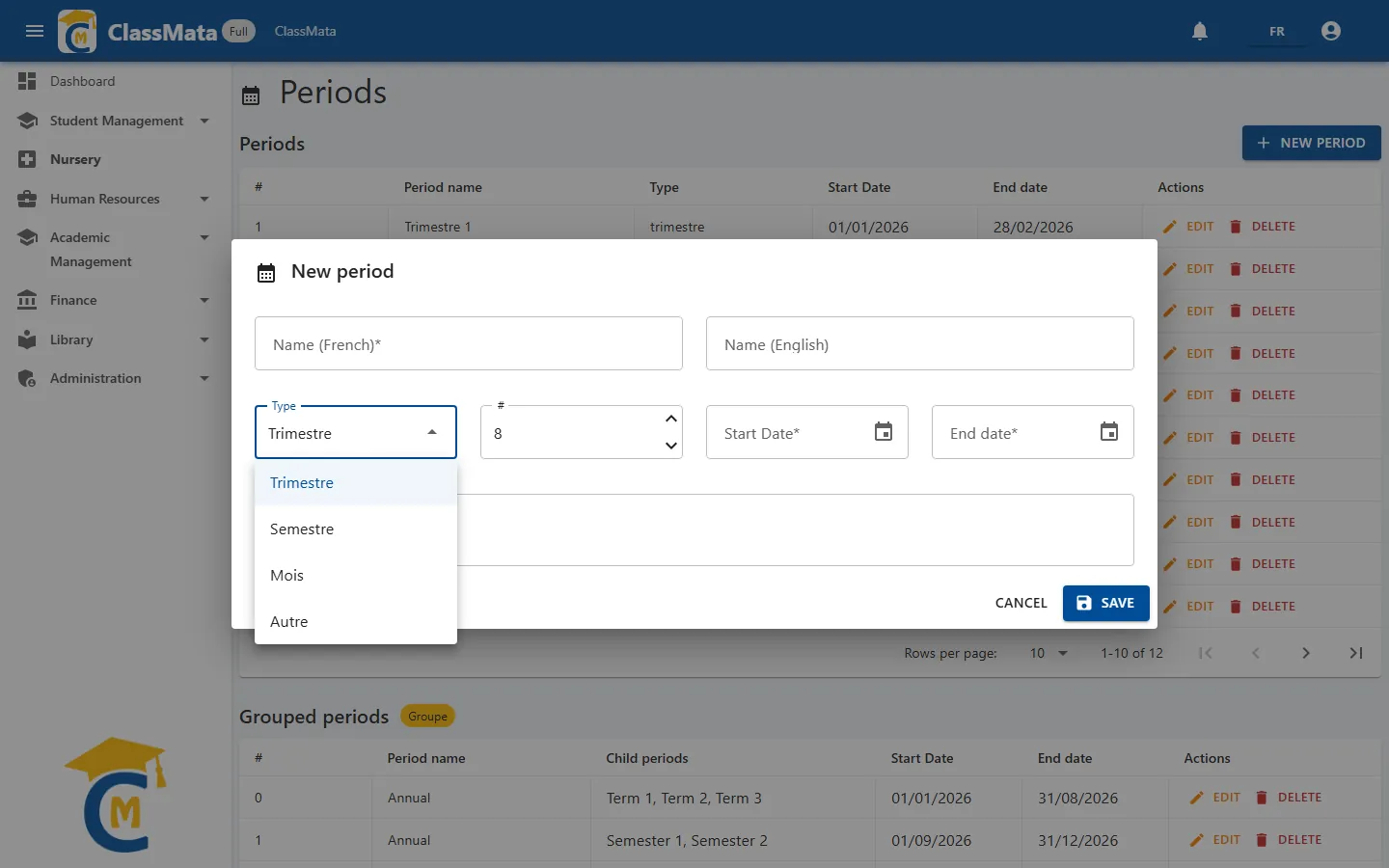Save the new period
Viewport: 1389px width, 868px height.
point(1106,603)
